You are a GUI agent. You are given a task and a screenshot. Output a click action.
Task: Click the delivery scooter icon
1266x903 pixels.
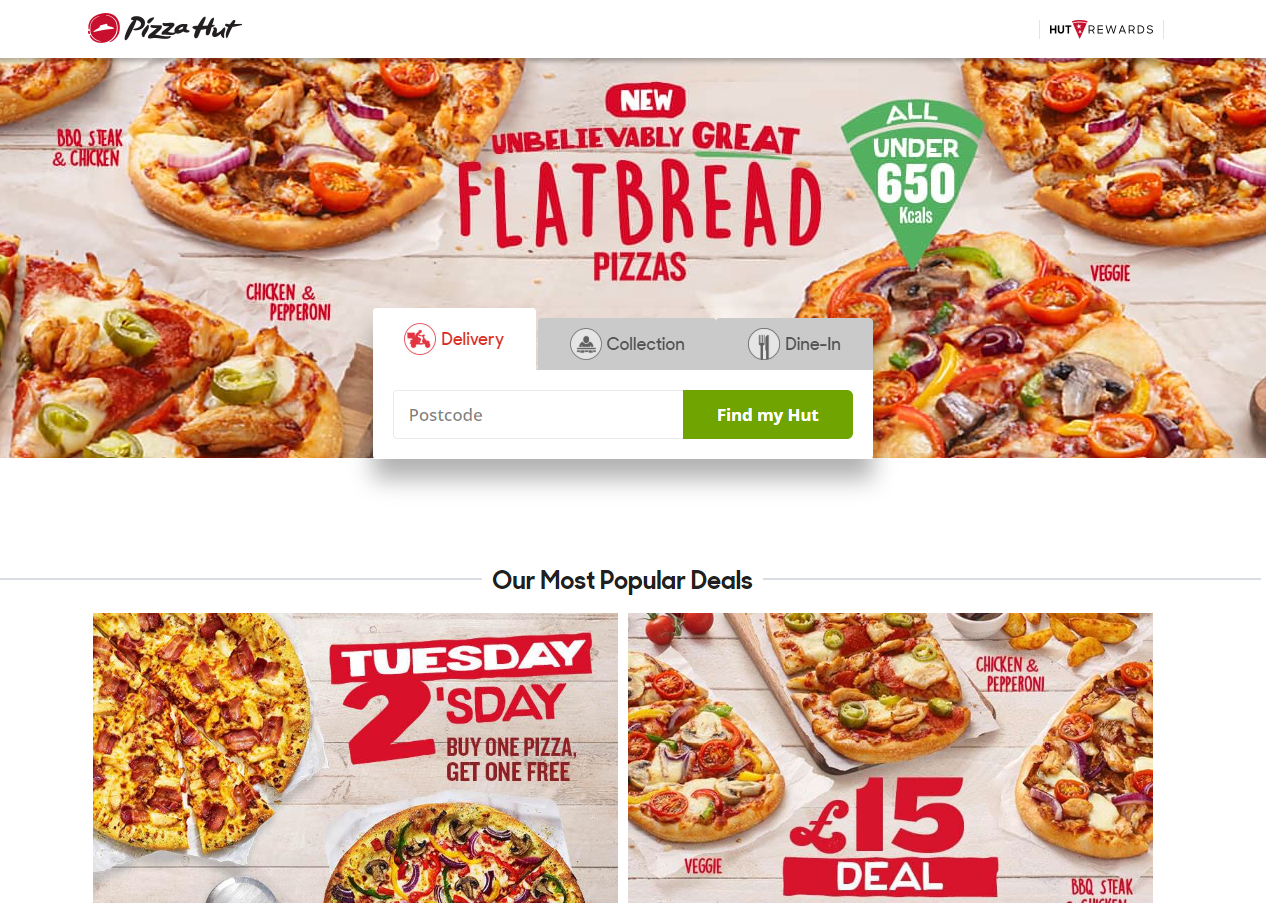coord(420,339)
